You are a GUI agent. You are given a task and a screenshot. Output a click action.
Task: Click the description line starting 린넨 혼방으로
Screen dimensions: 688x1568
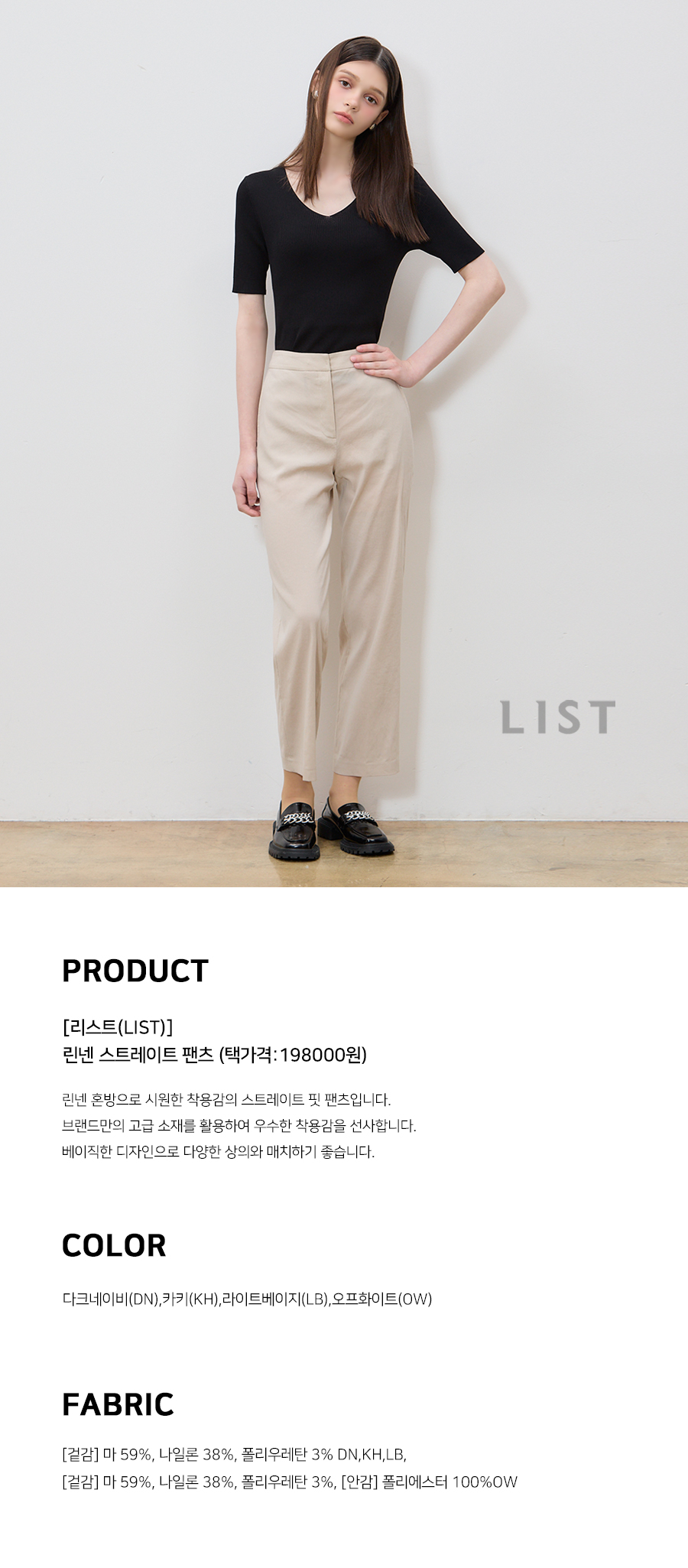click(226, 1100)
